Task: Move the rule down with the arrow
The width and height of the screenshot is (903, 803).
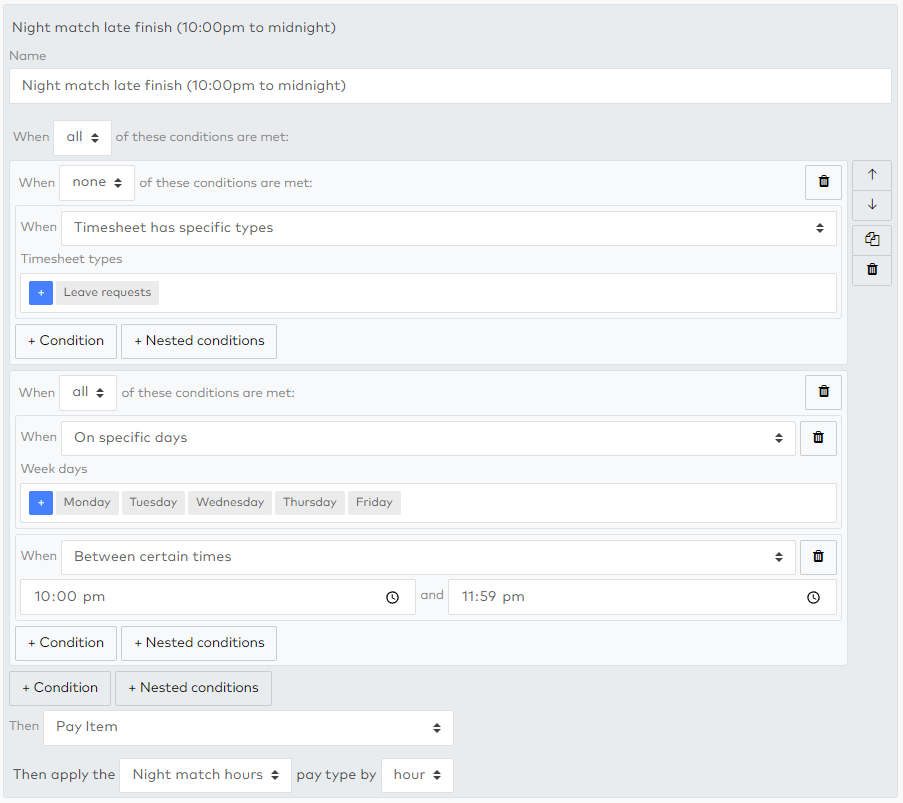Action: [872, 205]
